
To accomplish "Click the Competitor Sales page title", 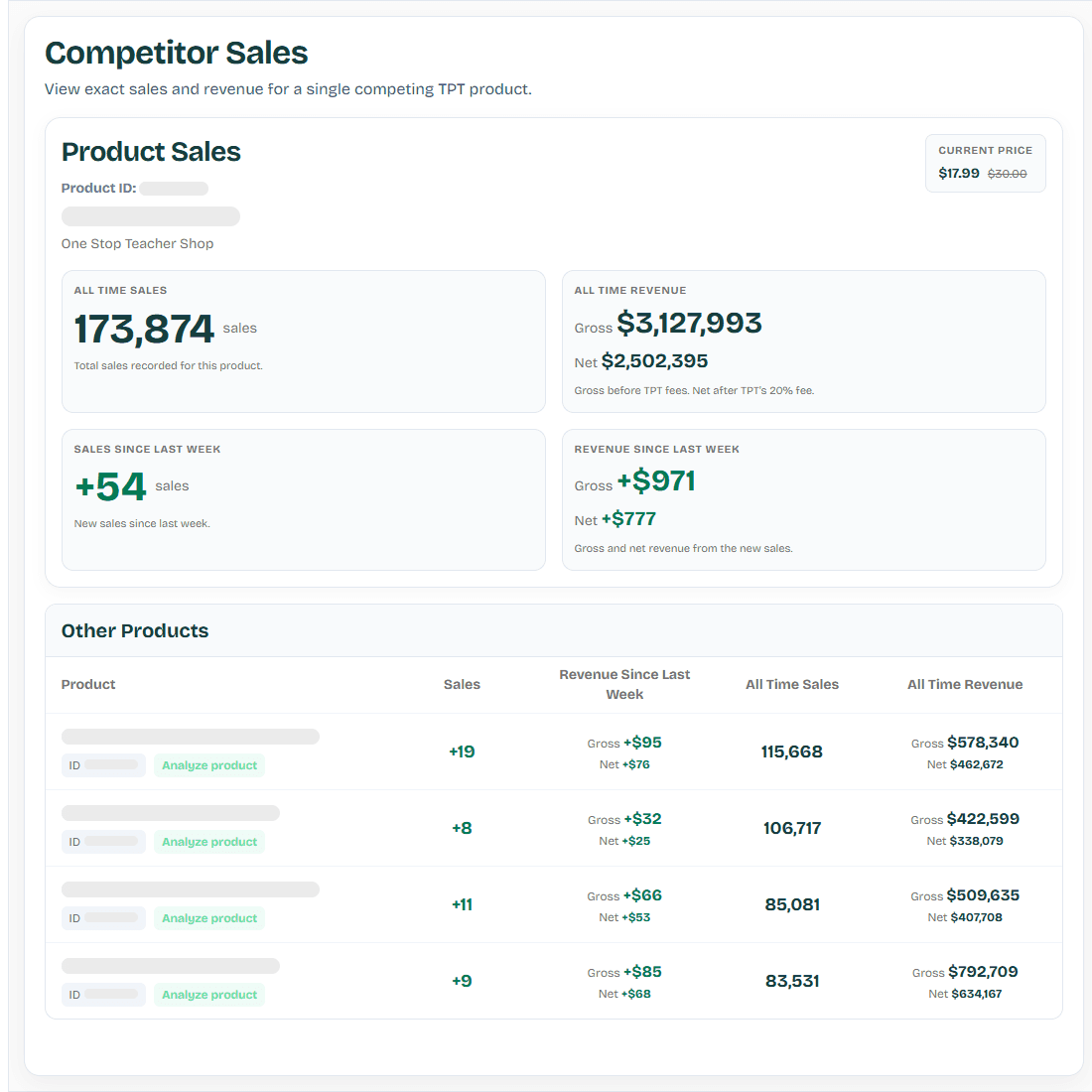I will pyautogui.click(x=176, y=53).
